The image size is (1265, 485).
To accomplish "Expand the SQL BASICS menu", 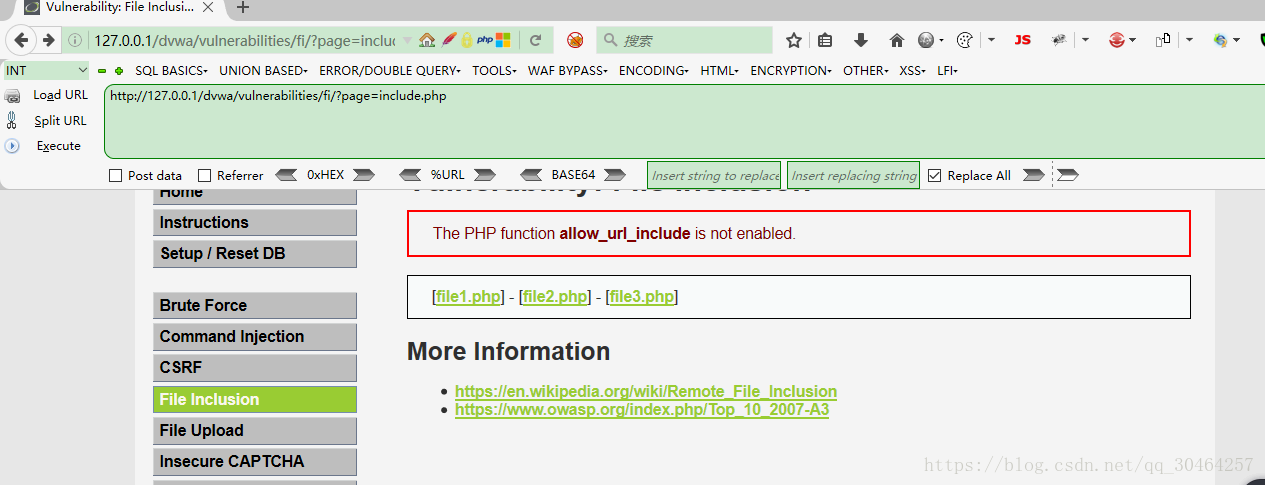I will point(171,71).
